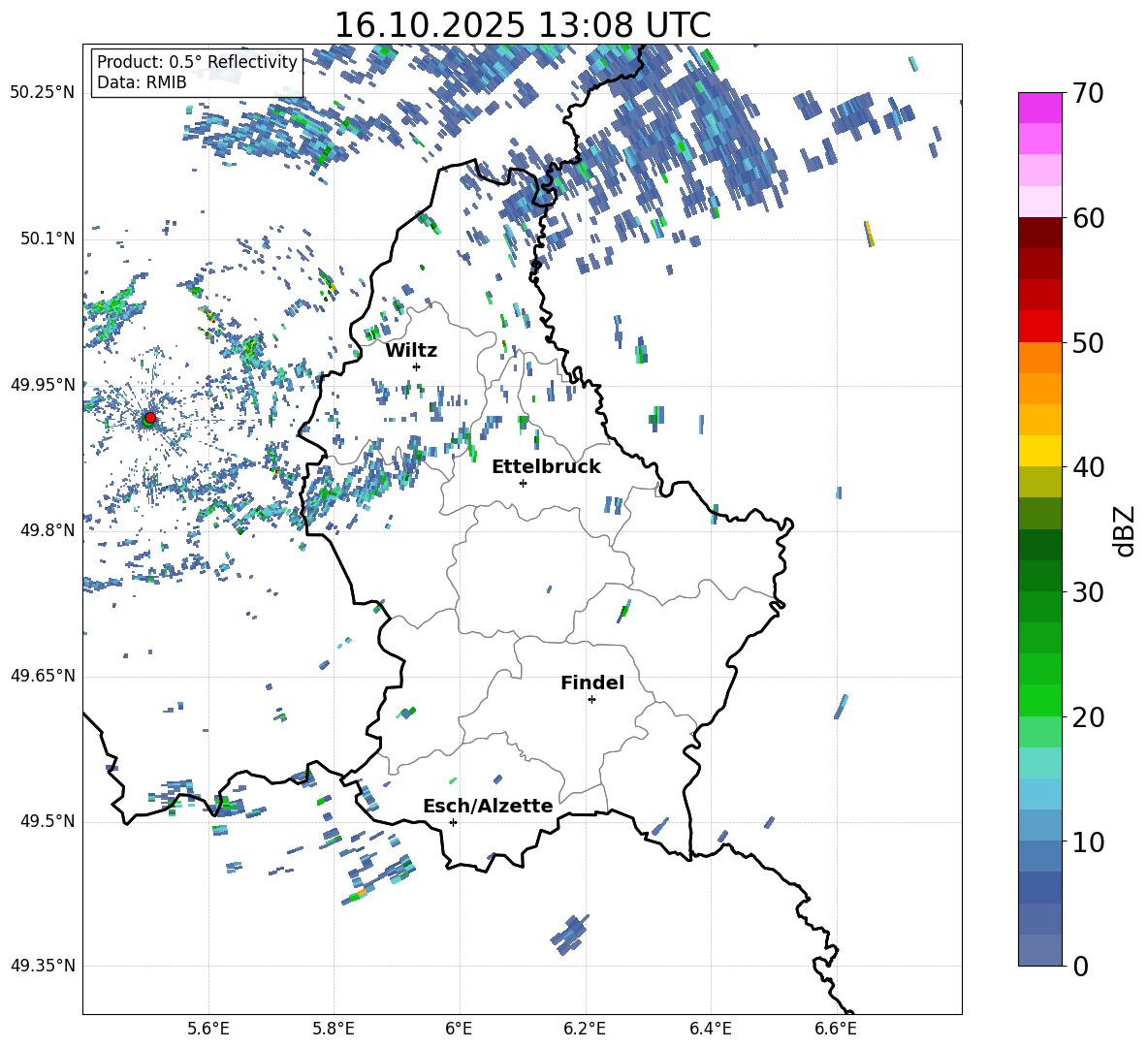This screenshot has width=1148, height=1048.
Task: Click the 40 tick on colorbar
Action: click(x=1087, y=467)
